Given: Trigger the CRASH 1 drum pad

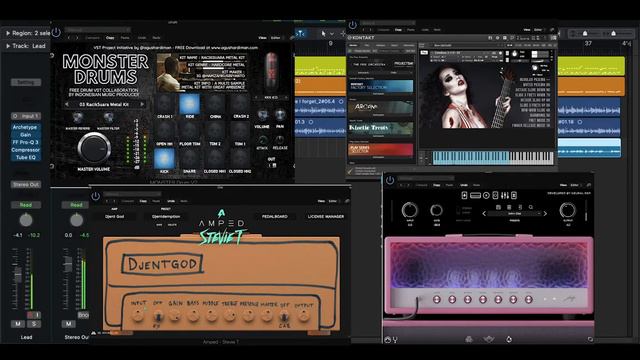Looking at the screenshot, I should 164,104.
